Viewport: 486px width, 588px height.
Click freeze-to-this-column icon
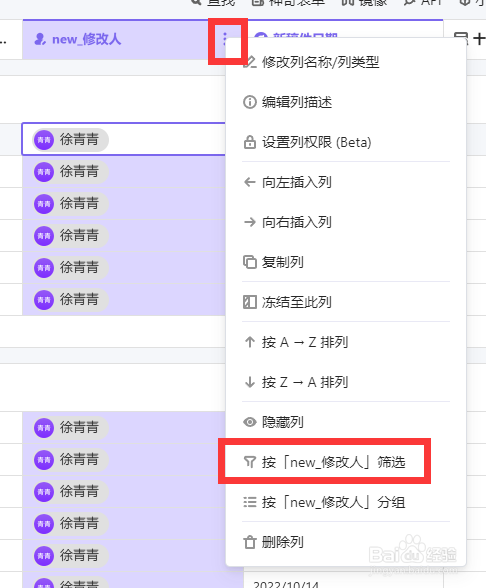(x=250, y=302)
